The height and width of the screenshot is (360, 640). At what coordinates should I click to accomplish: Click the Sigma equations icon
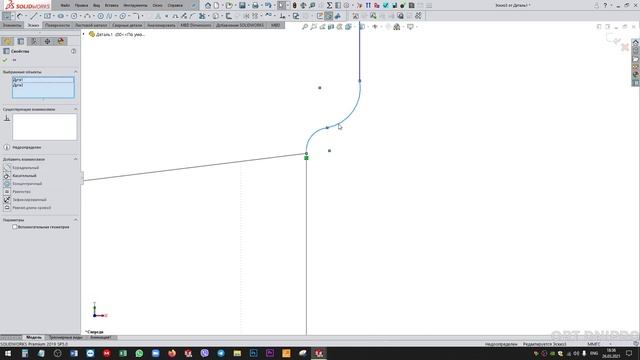[329, 5]
